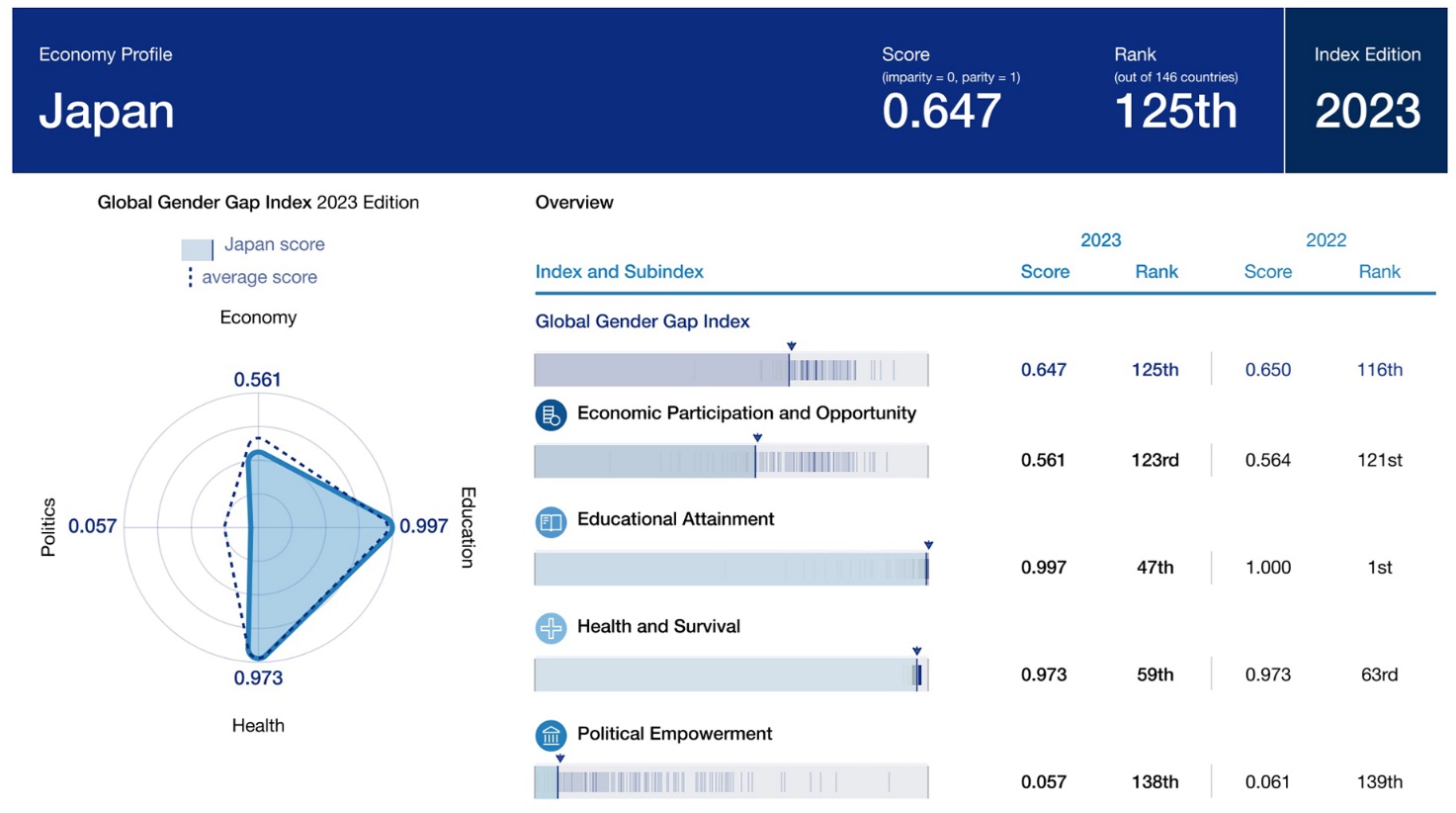
Task: Click the Educational Attainment distribution bar
Action: pyautogui.click(x=731, y=569)
